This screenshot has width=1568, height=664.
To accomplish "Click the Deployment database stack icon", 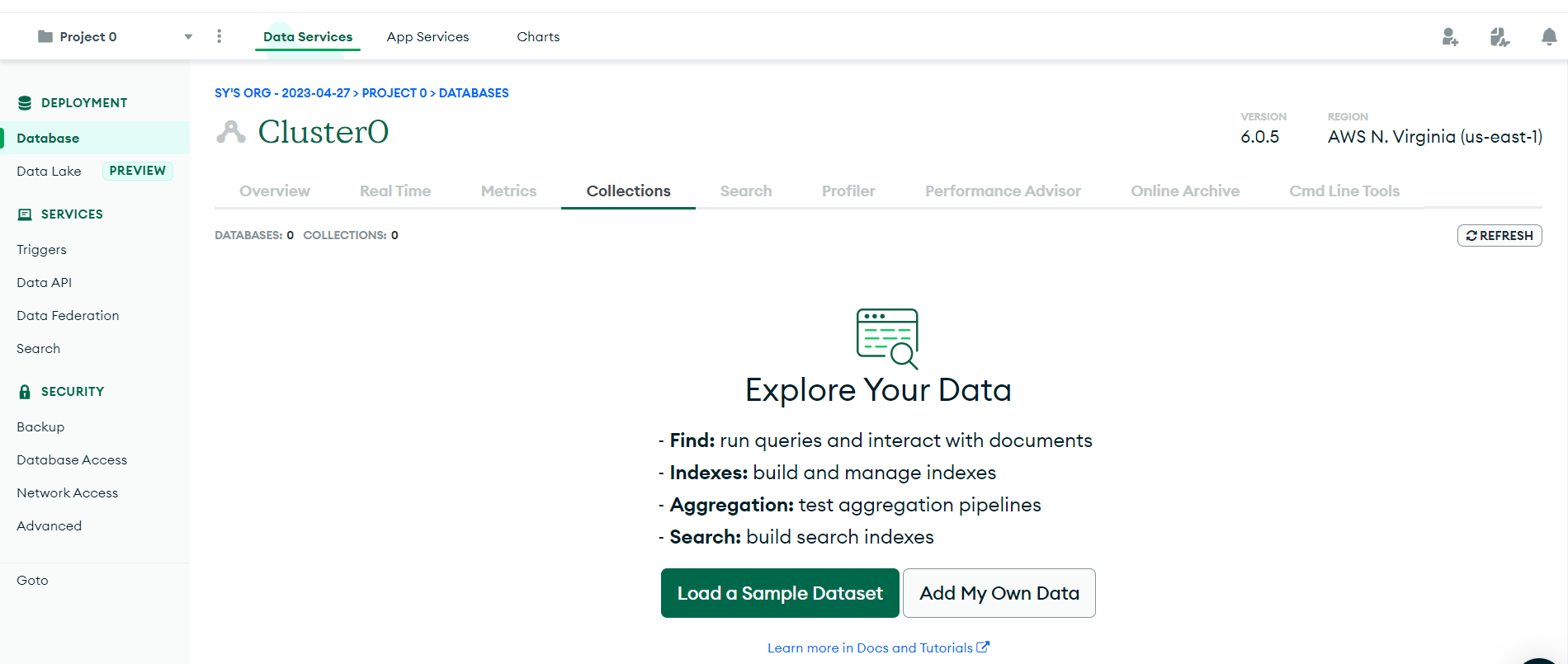I will click(25, 103).
